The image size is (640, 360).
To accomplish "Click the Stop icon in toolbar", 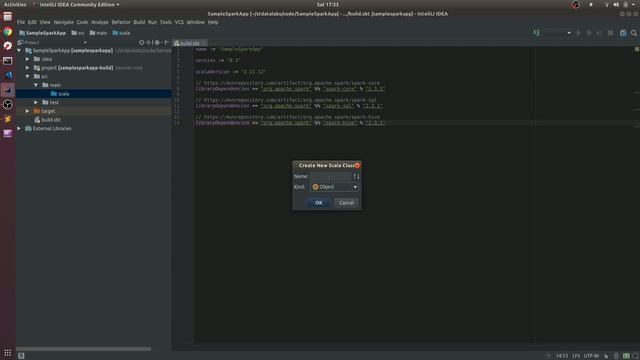I will pyautogui.click(x=610, y=33).
